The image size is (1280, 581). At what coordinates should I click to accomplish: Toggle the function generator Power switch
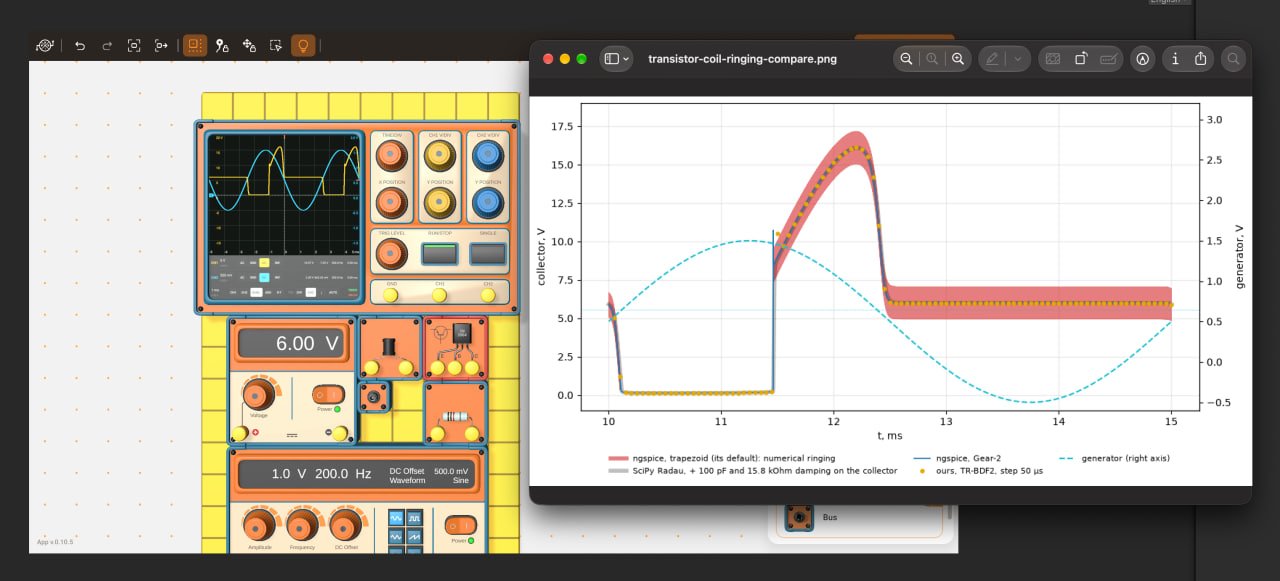460,525
